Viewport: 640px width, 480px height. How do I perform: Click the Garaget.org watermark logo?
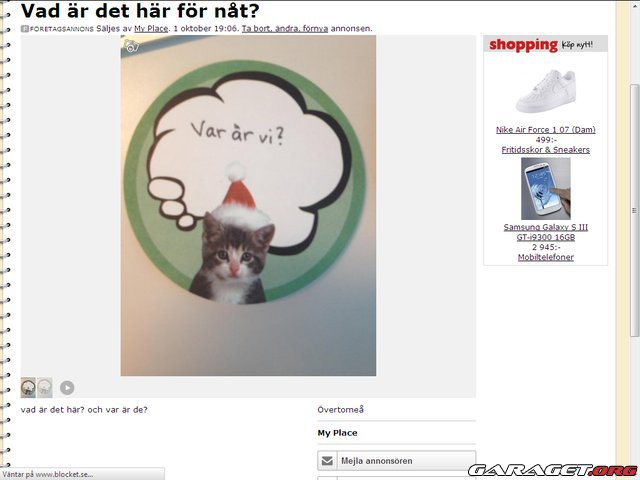(554, 471)
